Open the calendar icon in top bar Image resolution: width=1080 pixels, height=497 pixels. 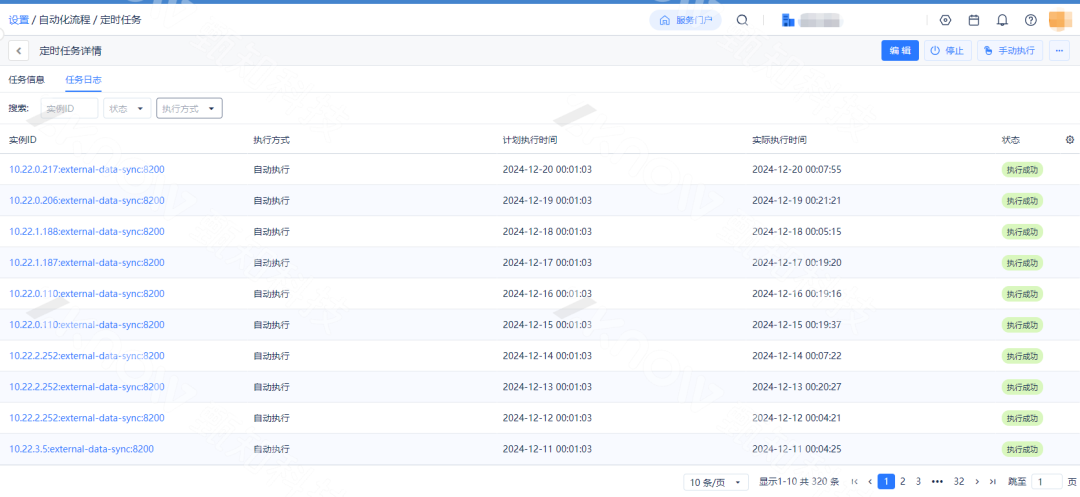tap(974, 20)
